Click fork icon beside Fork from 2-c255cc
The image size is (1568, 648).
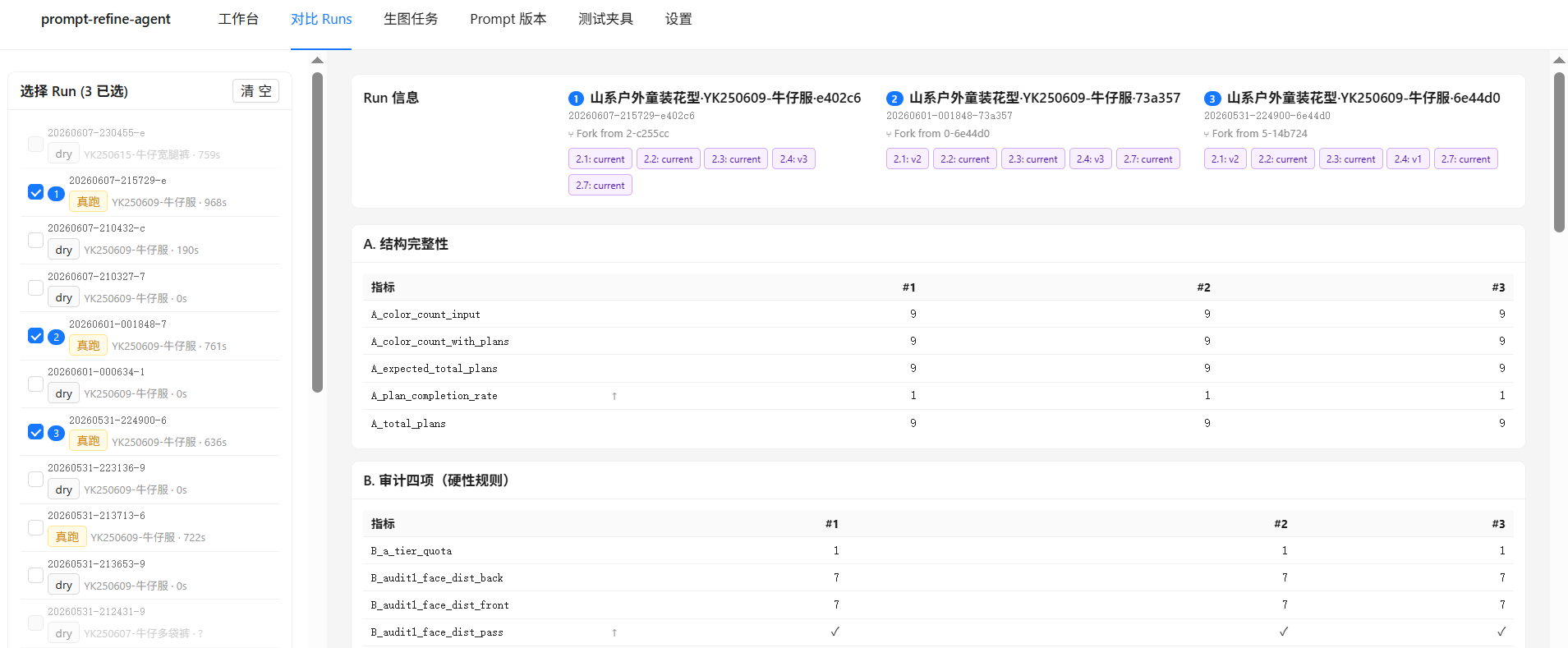pyautogui.click(x=571, y=134)
